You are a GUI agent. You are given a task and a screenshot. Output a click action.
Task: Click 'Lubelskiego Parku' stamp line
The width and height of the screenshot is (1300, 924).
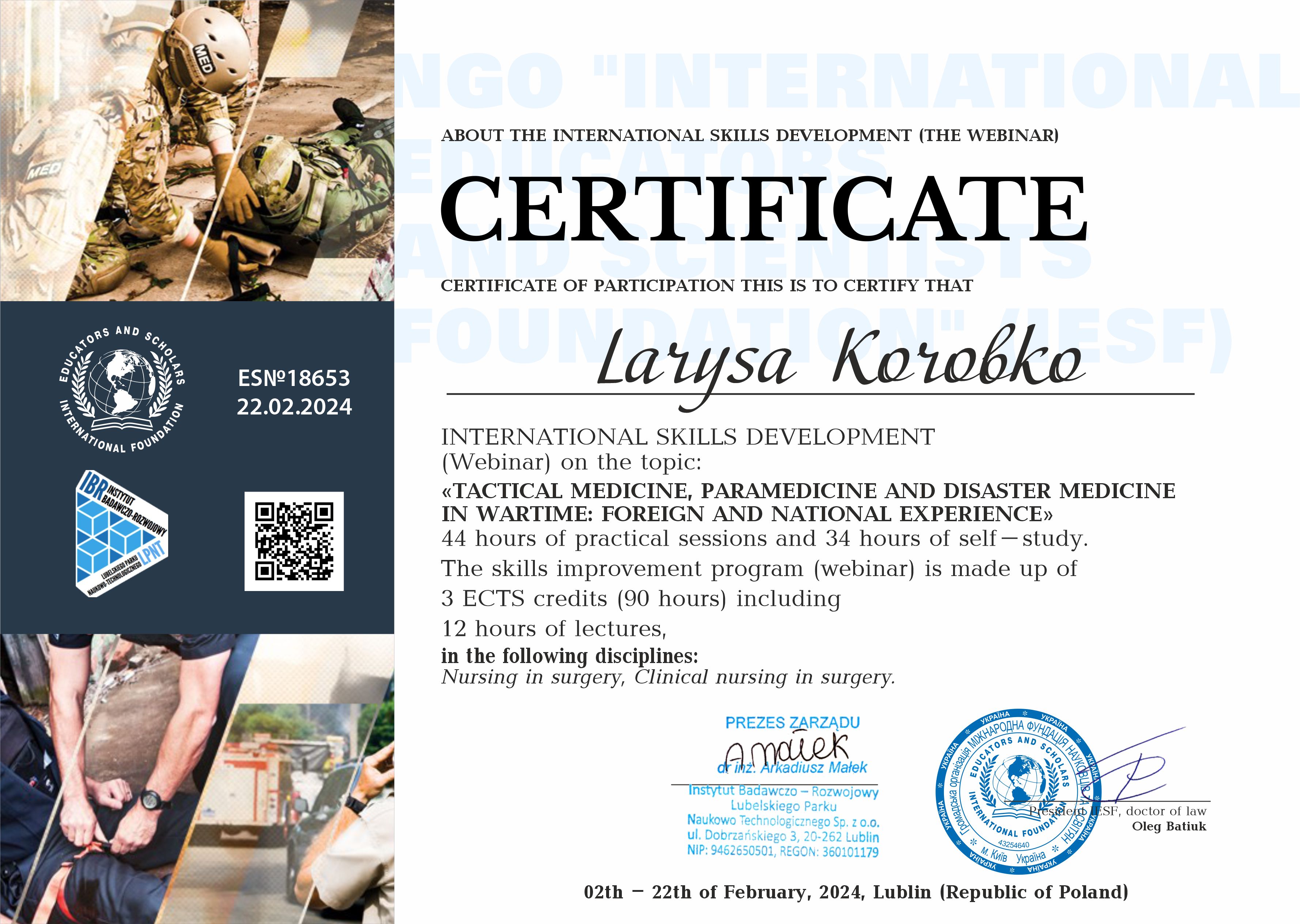(783, 806)
